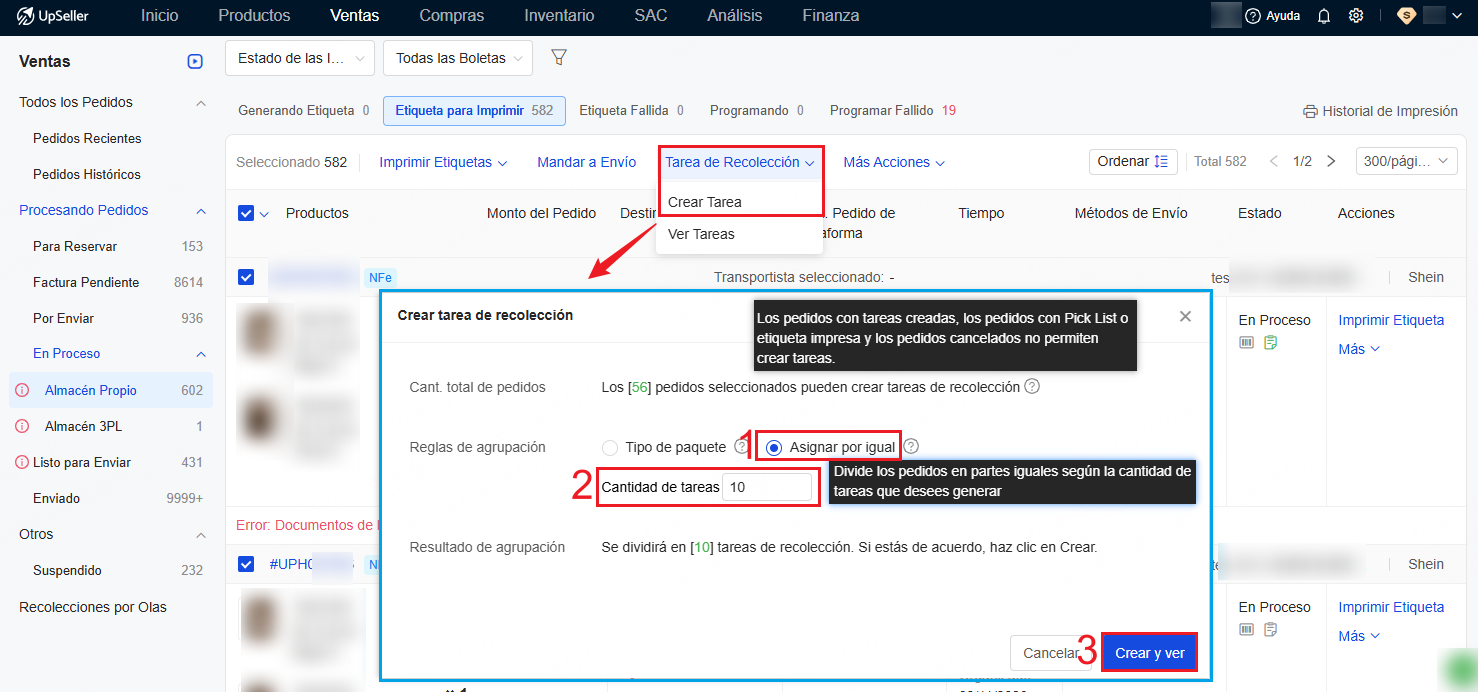The height and width of the screenshot is (692, 1478).
Task: Select the Asignar por igual radio option
Action: 774,448
